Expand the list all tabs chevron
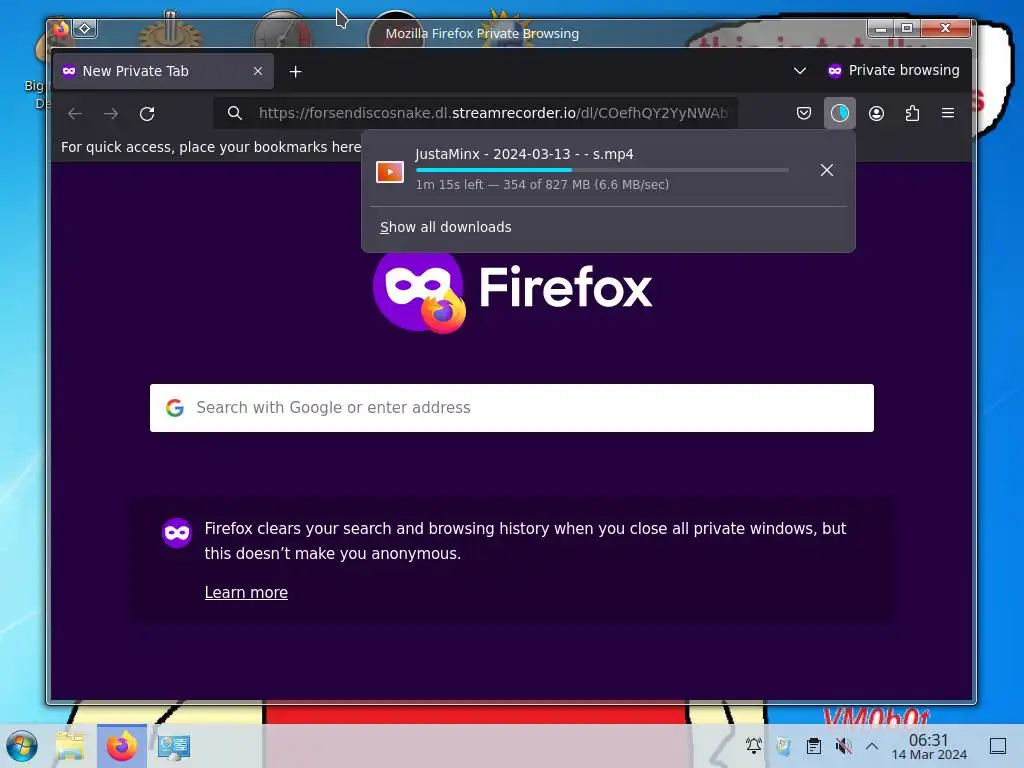Screen dimensions: 1024x768 click(x=799, y=71)
